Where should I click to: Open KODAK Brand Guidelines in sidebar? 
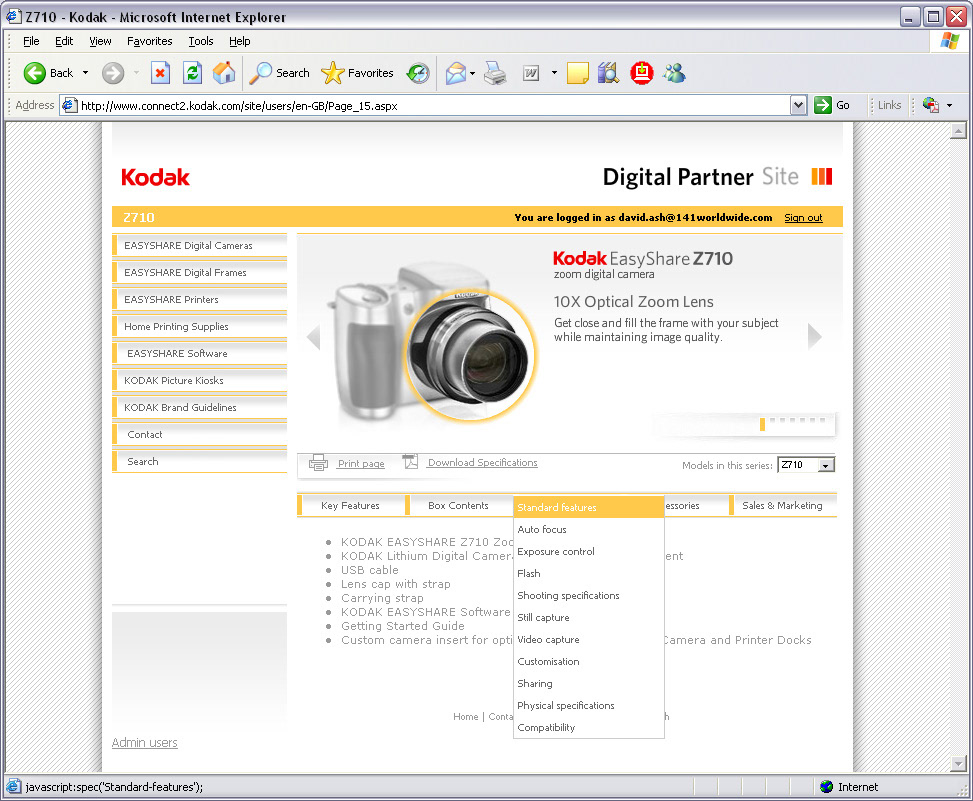(199, 408)
